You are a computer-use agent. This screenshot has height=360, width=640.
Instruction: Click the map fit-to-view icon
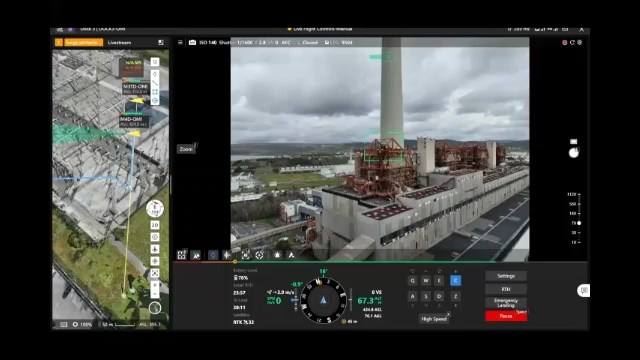click(x=155, y=273)
